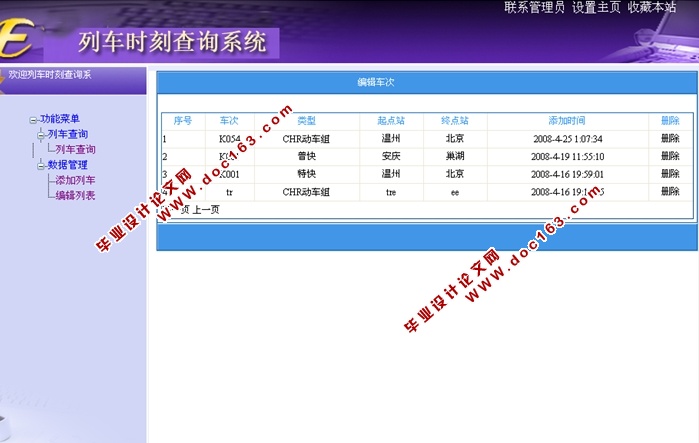Delete the 安庆 to 巢湖 row
The height and width of the screenshot is (443, 699).
pos(670,156)
